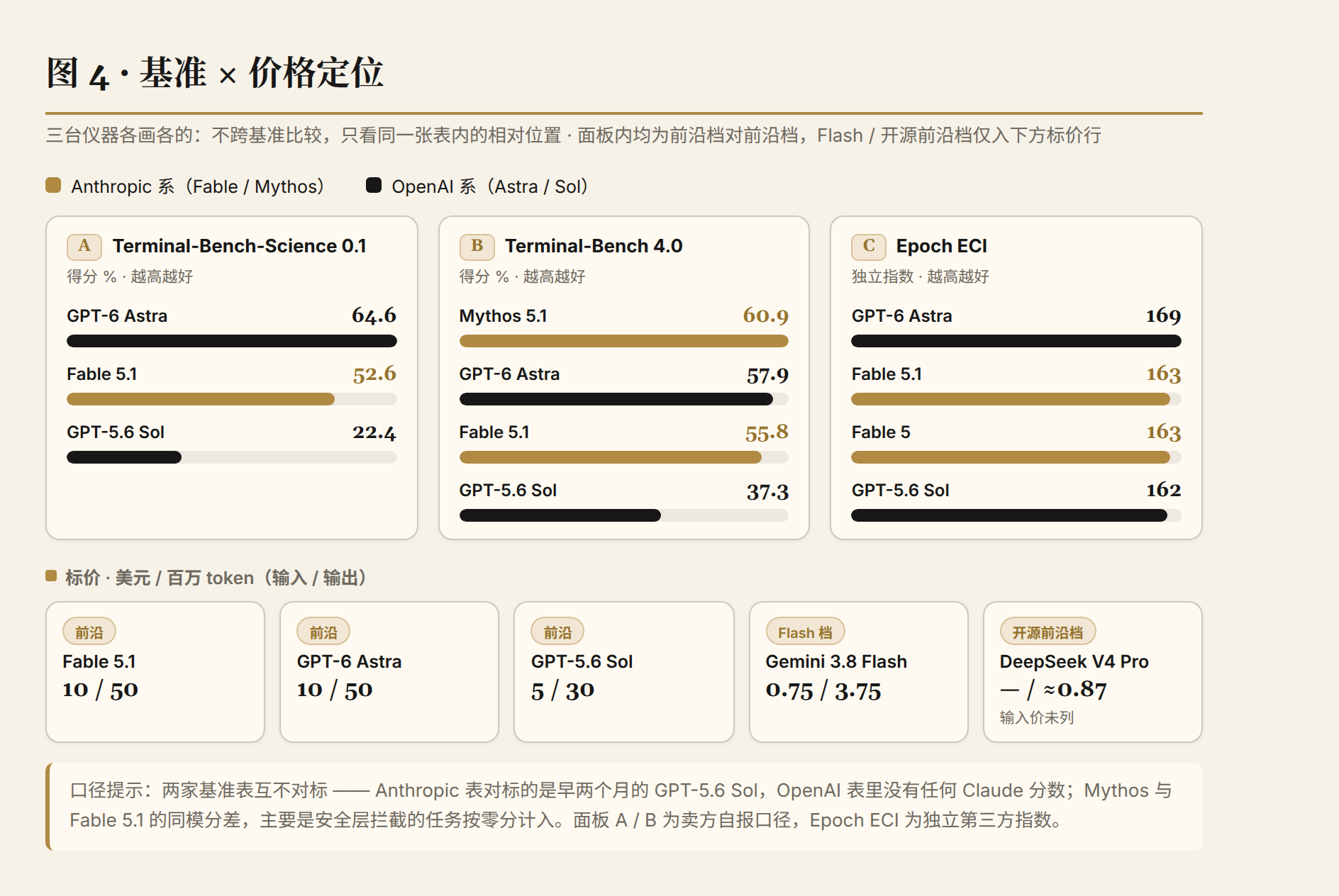Click the gold Anthropic legend swatch

53,186
